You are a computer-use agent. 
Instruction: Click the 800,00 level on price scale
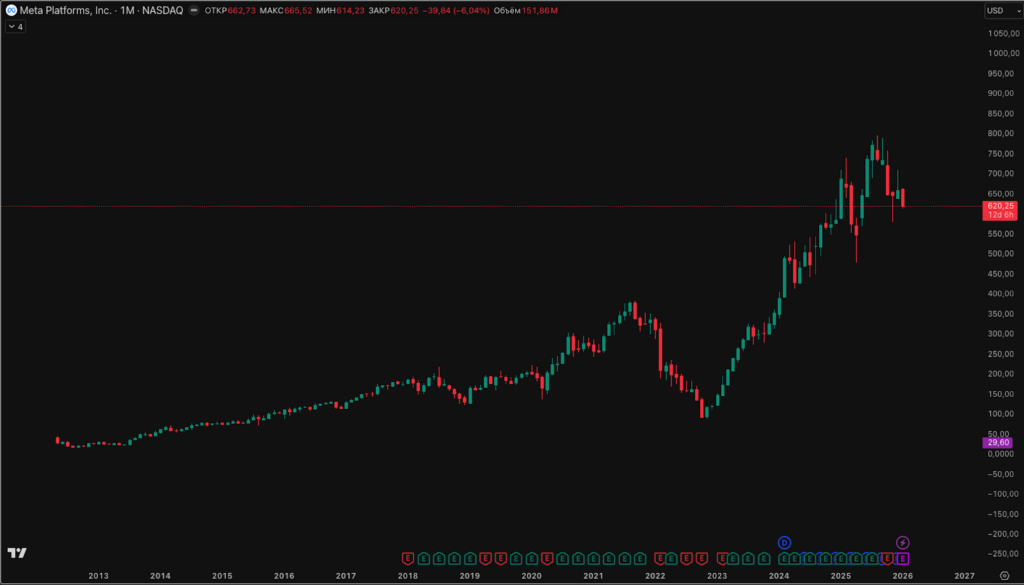tap(1000, 133)
